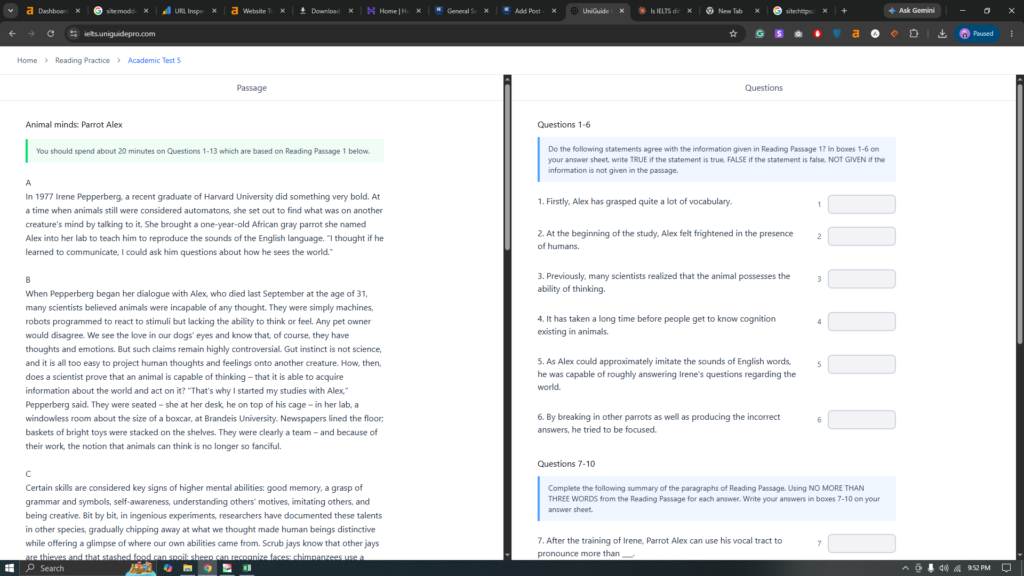Click the answer box for question 7
Viewport: 1024px width, 576px height.
(861, 543)
